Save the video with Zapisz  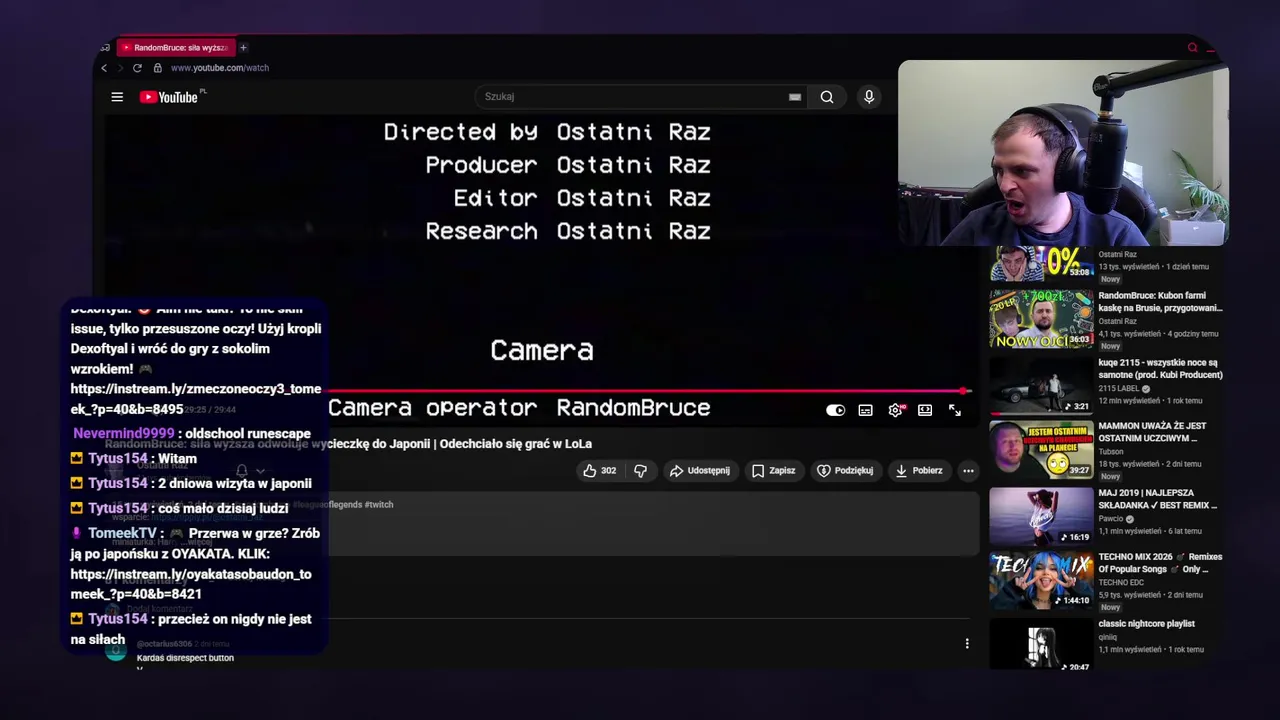point(774,470)
